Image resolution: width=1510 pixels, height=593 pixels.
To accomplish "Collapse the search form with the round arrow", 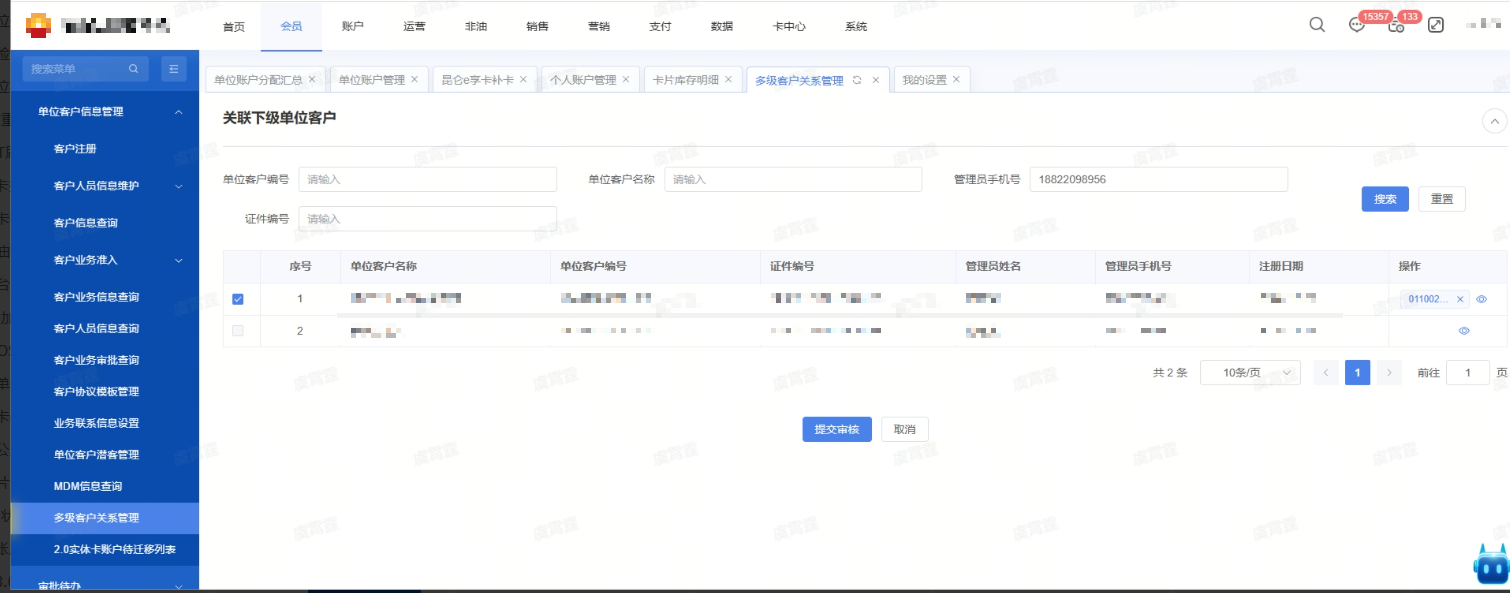I will point(1494,121).
